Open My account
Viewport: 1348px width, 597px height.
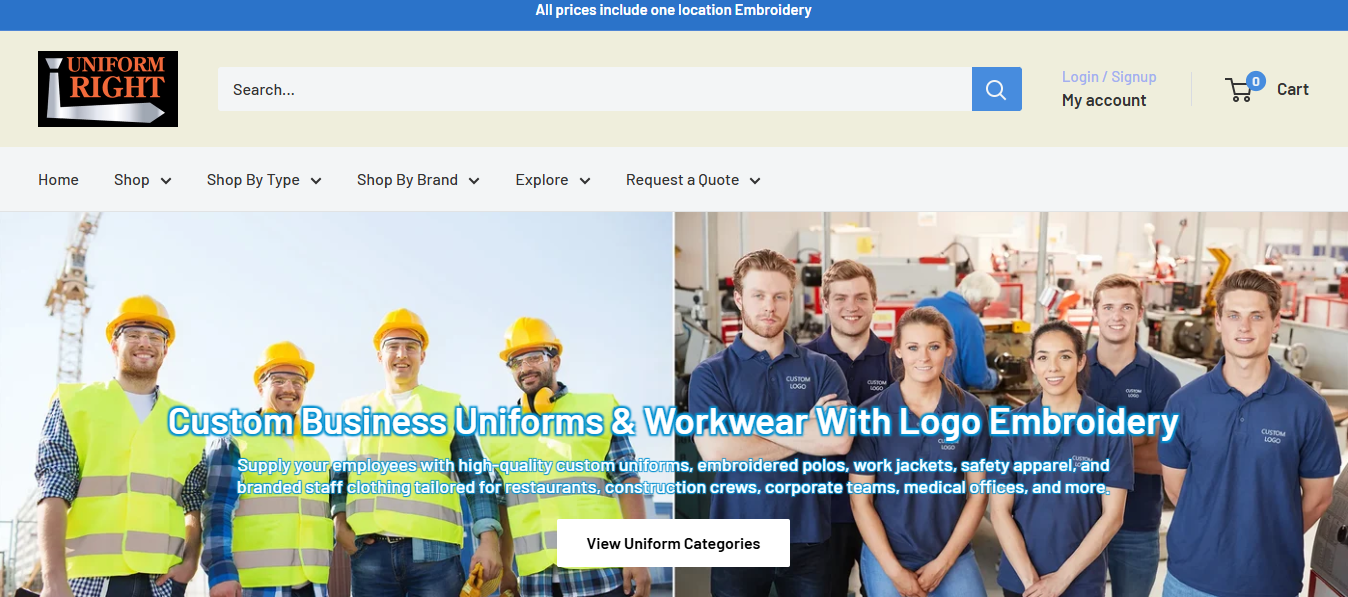pos(1104,100)
